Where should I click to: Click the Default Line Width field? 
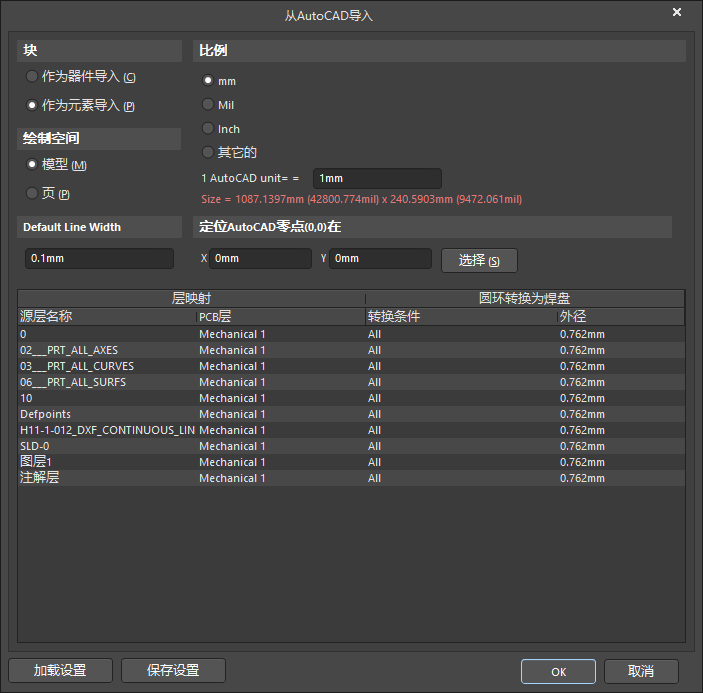point(99,259)
